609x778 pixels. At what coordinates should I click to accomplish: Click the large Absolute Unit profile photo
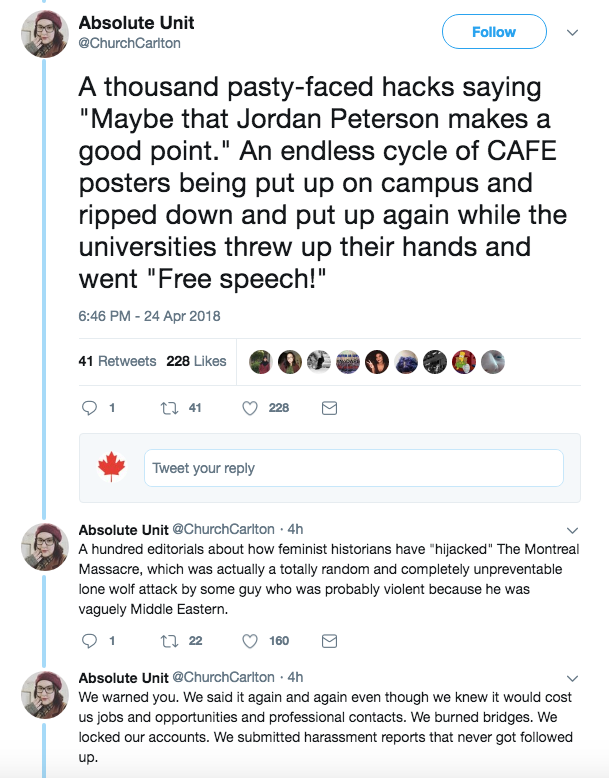[45, 33]
